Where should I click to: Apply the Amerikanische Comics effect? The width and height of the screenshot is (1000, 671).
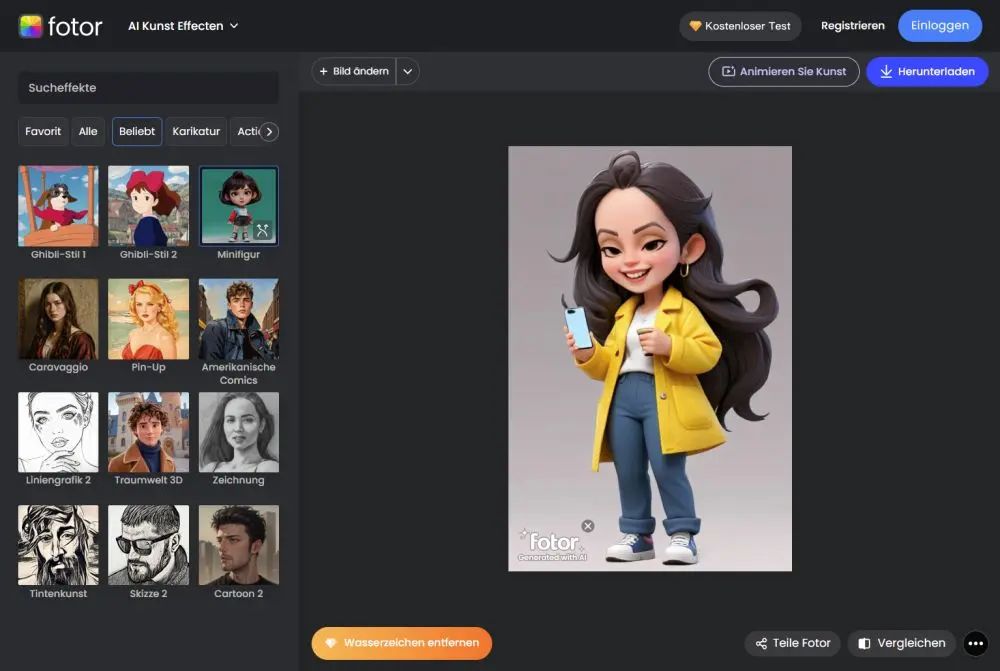point(239,319)
